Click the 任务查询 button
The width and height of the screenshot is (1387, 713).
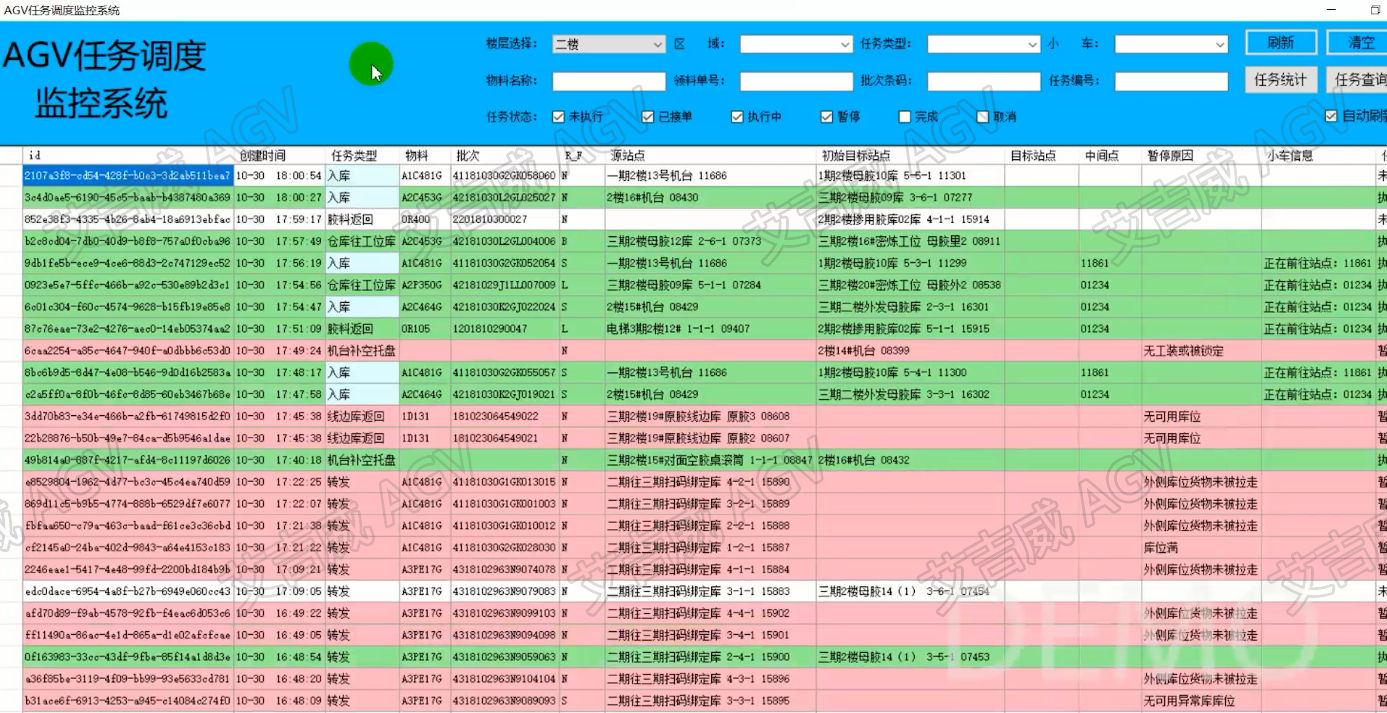click(x=1358, y=80)
